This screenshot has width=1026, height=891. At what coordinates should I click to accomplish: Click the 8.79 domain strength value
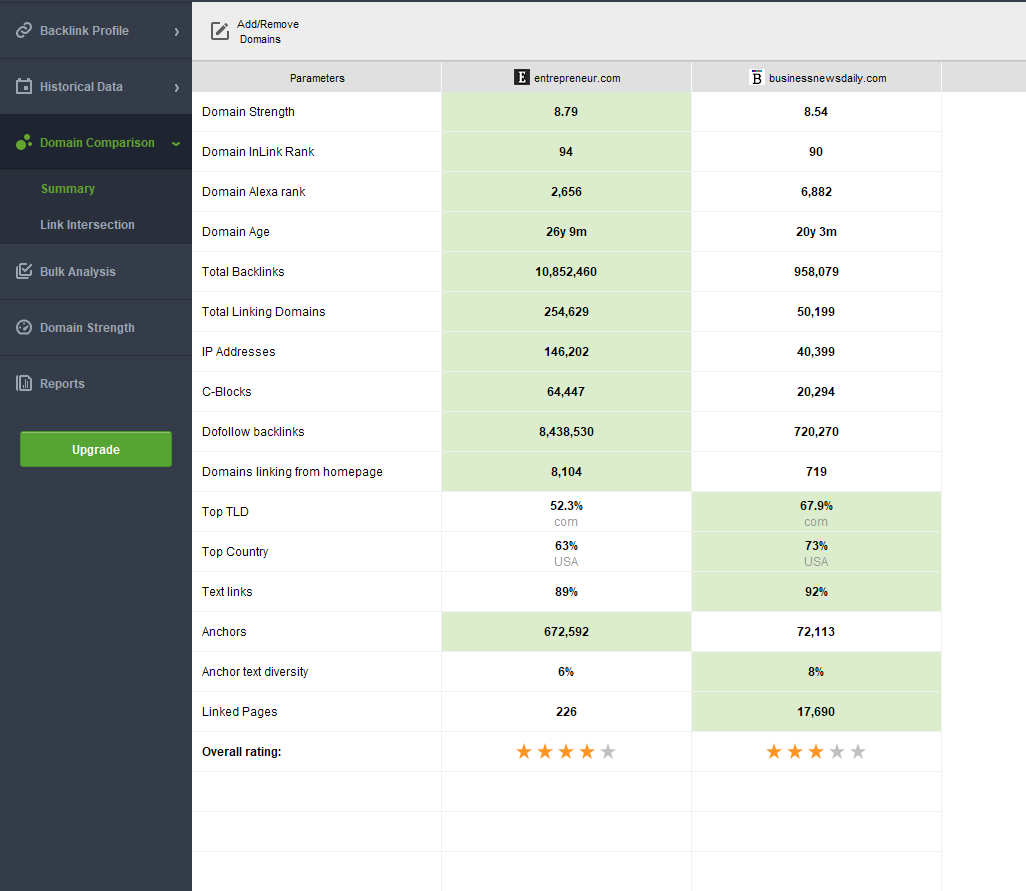point(566,111)
